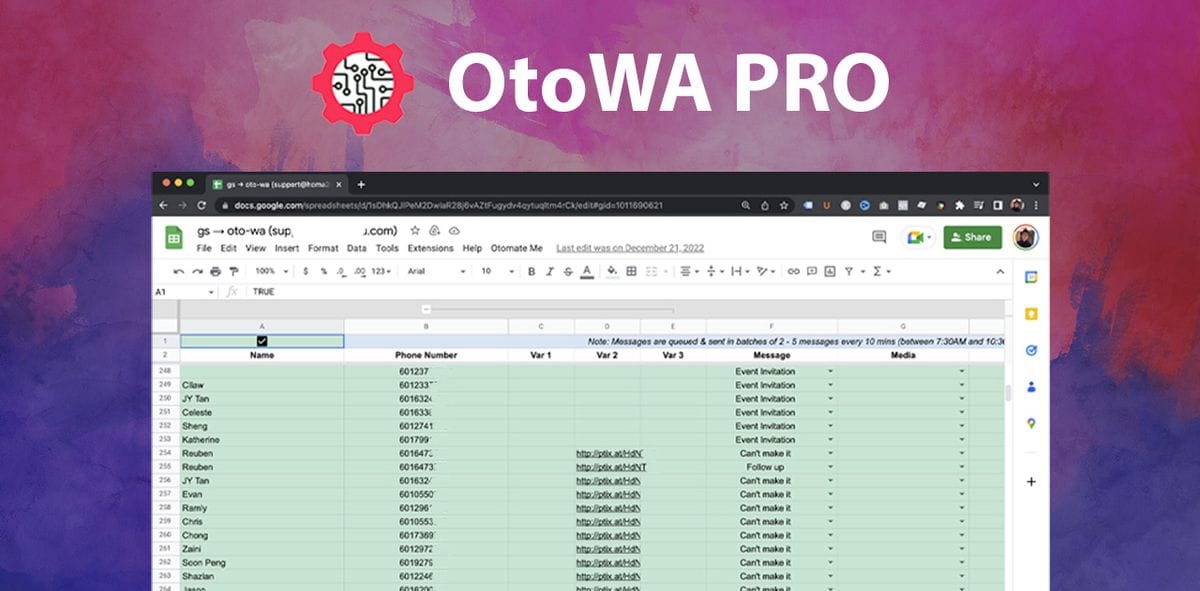Open the Edit menu
The width and height of the screenshot is (1200, 591).
229,248
